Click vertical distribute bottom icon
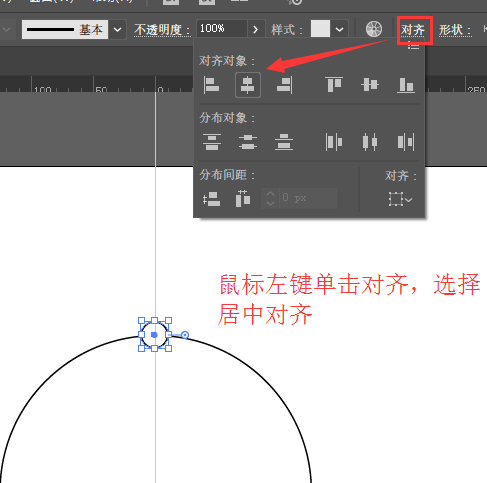Screen dimensions: 487x483 coord(284,142)
